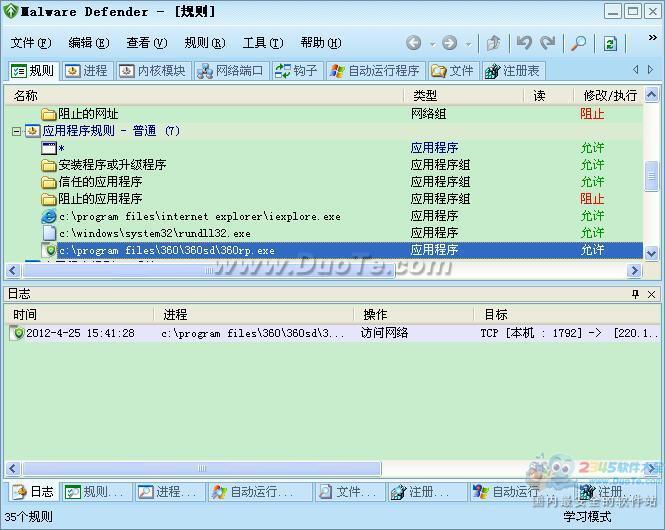The height and width of the screenshot is (530, 665).
Task: Switch to the 规则 top tab
Action: point(33,71)
